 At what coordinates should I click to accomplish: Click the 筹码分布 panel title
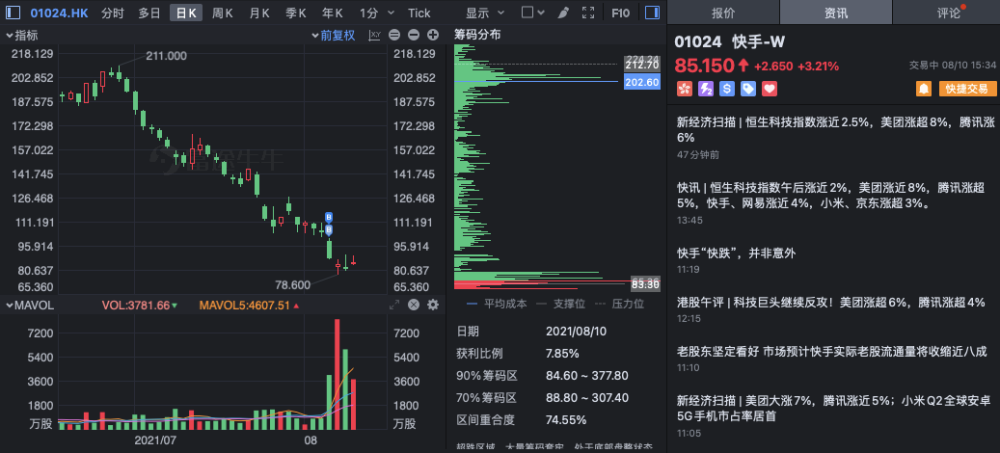[x=477, y=35]
